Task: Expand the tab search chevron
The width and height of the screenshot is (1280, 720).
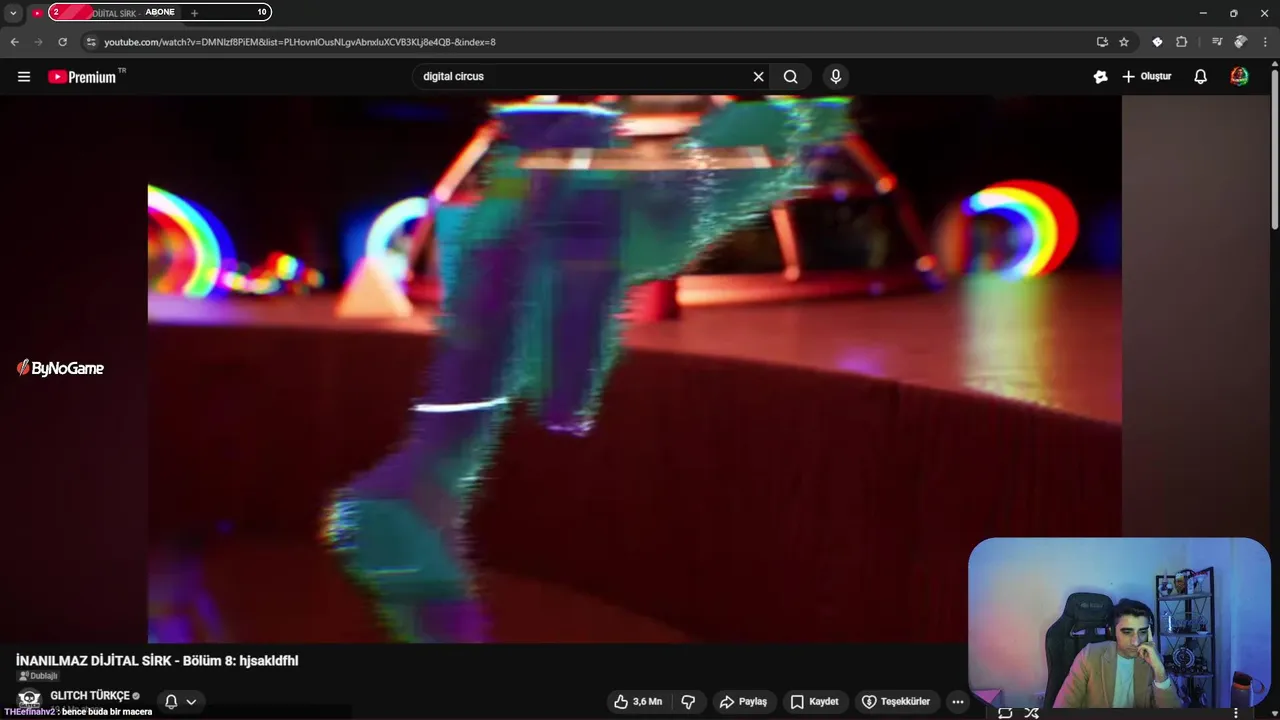Action: point(13,13)
